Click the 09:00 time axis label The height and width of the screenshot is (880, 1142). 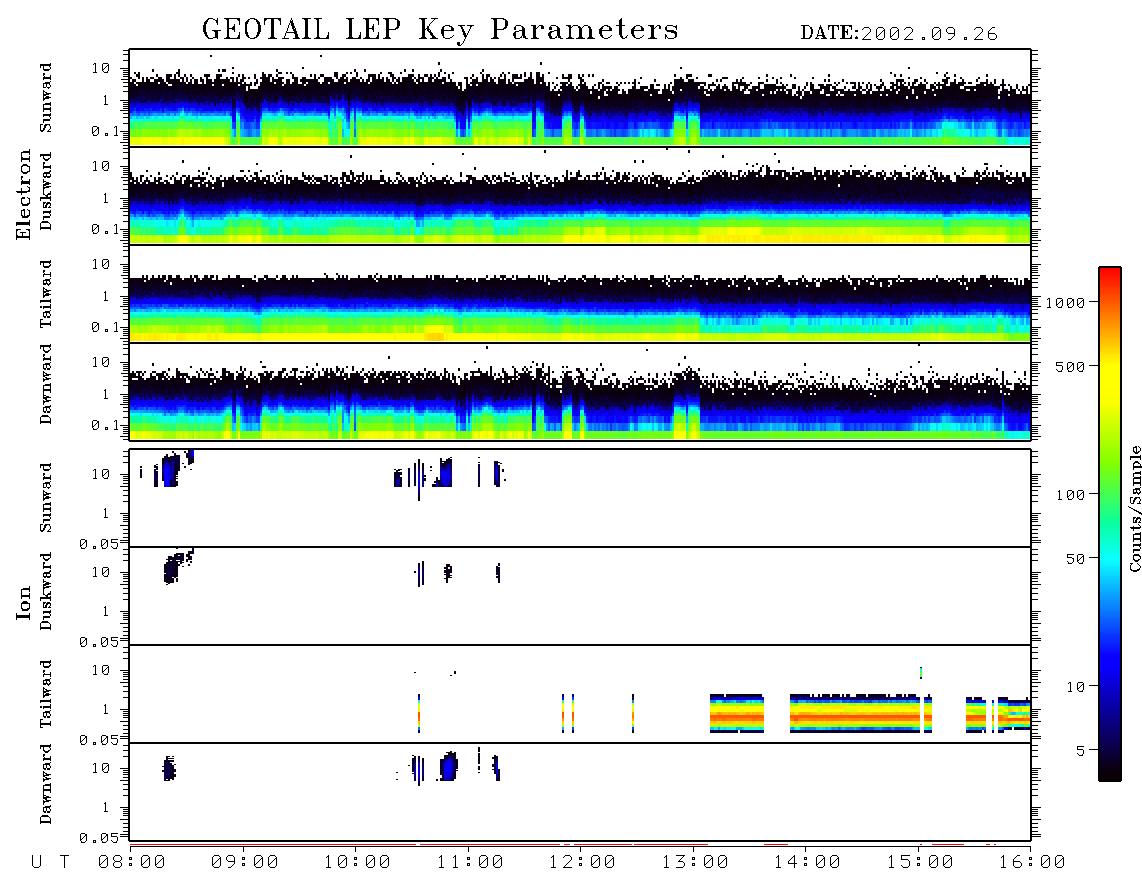click(245, 863)
